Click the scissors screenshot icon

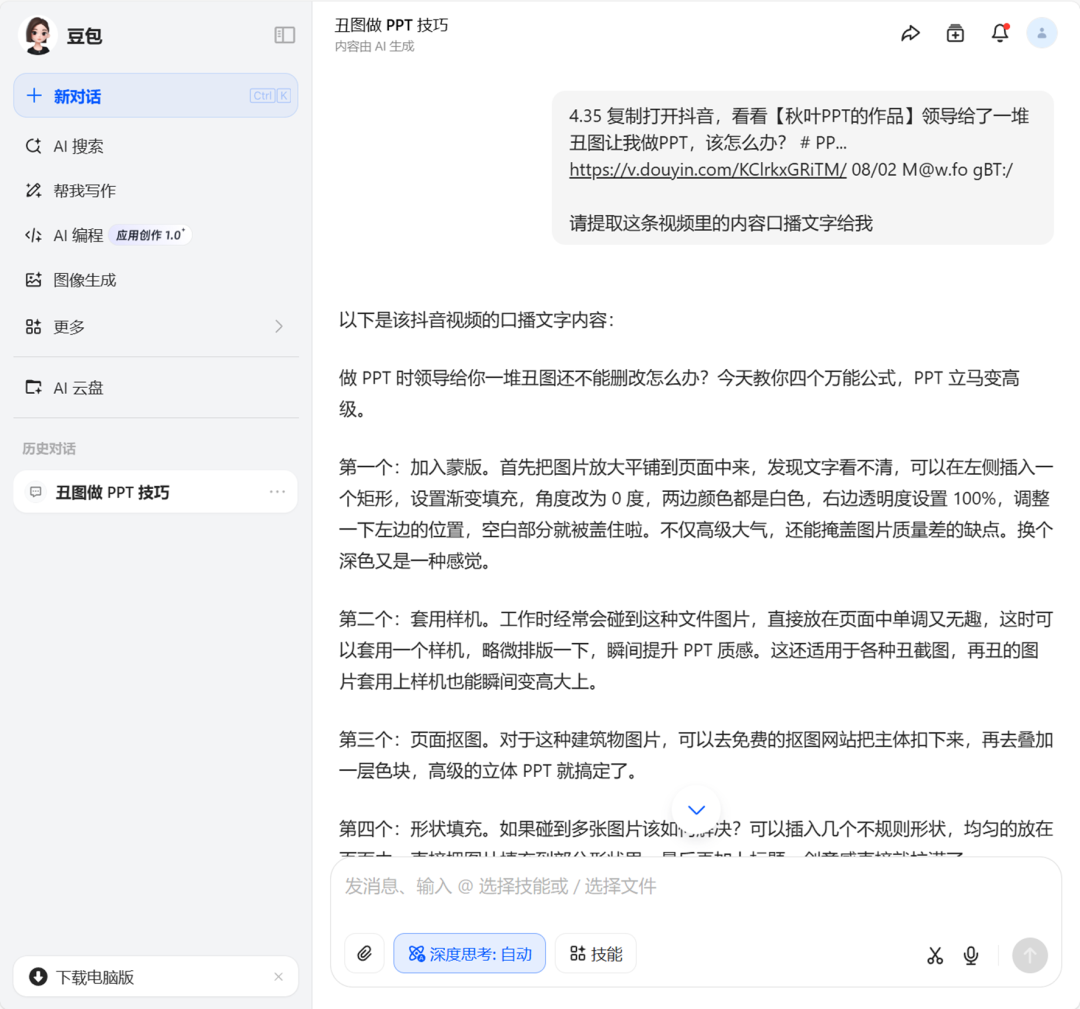[x=935, y=955]
